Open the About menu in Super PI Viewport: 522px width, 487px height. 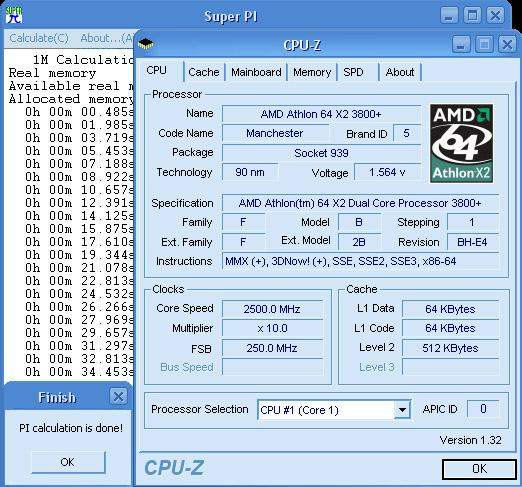point(107,38)
